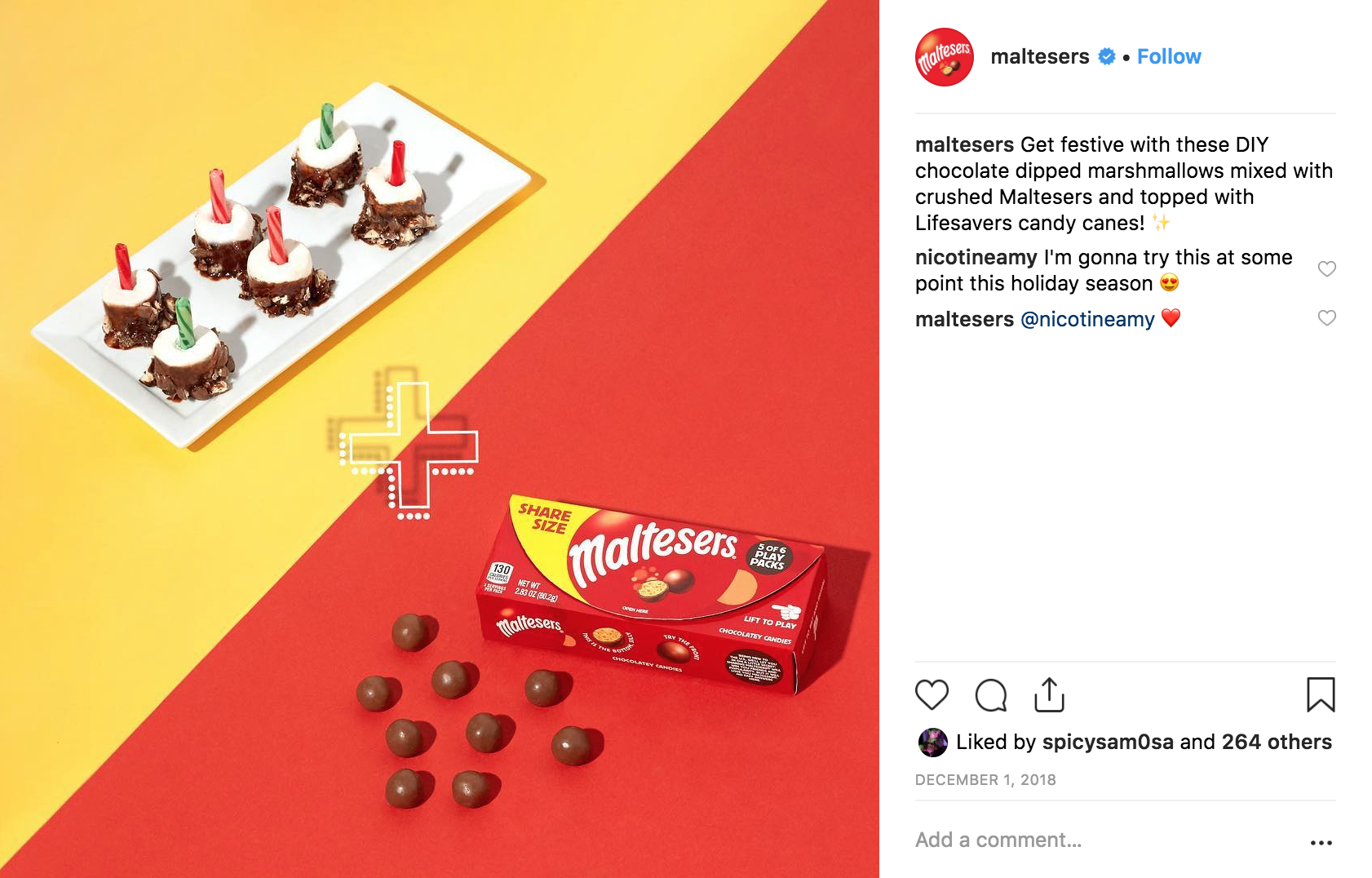Click the @nicotineamy mention link
Screen dimensions: 1372x878
pos(1087,319)
